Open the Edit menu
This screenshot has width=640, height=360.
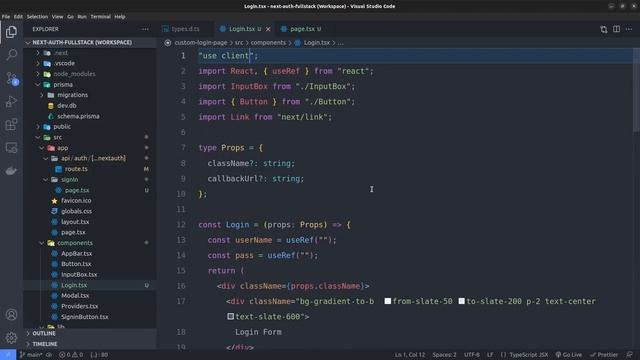[18, 17]
